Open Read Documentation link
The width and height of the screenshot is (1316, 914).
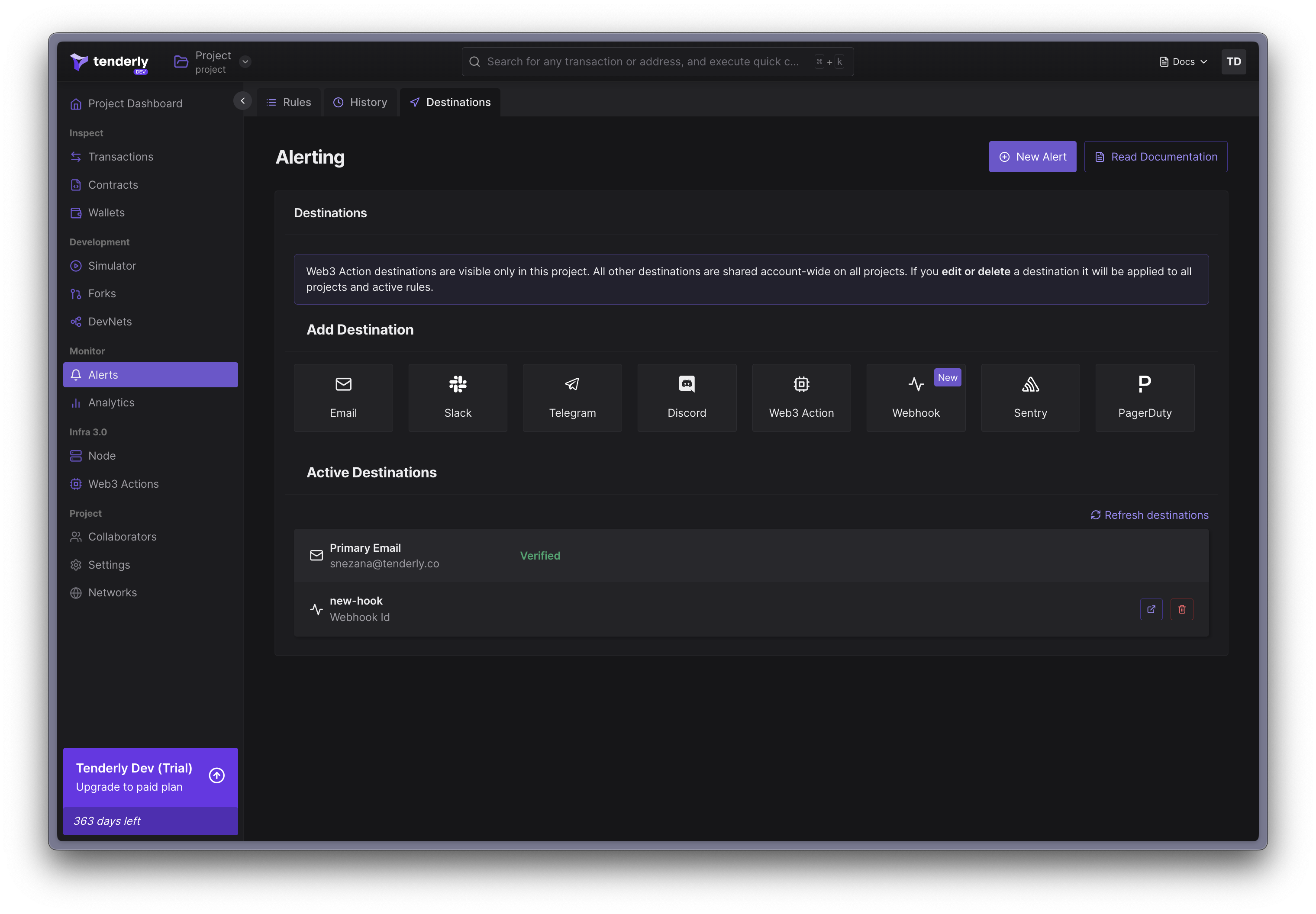pos(1156,156)
